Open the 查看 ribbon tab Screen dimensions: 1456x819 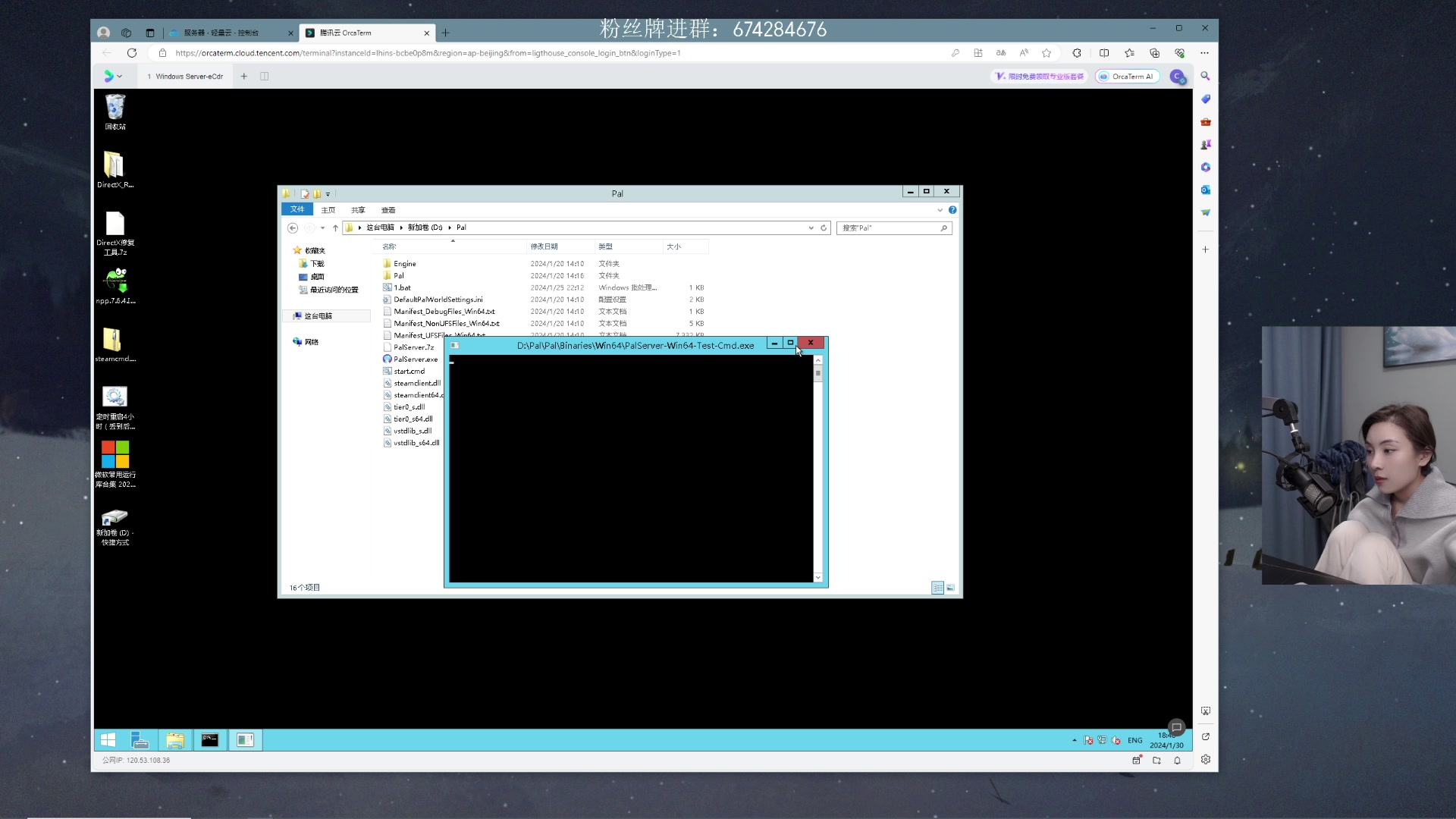[388, 210]
